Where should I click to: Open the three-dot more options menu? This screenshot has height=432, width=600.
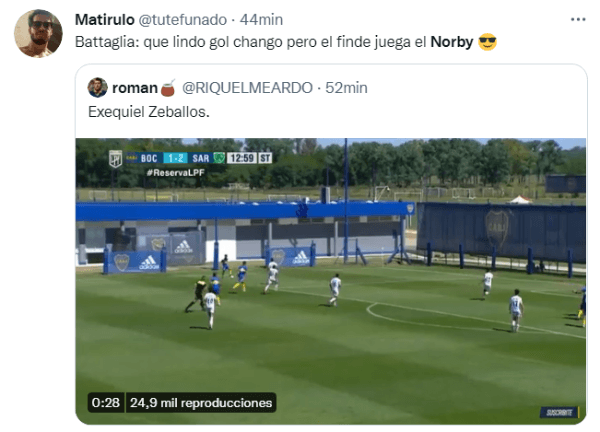(578, 20)
